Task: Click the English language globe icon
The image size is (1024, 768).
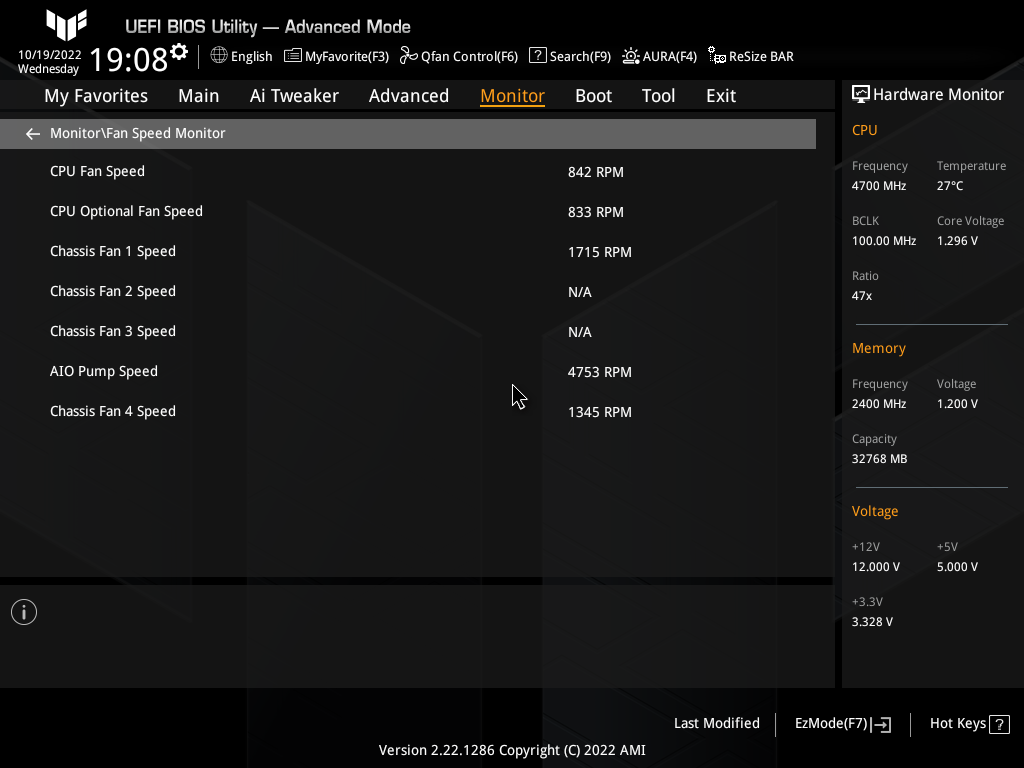Action: tap(219, 57)
